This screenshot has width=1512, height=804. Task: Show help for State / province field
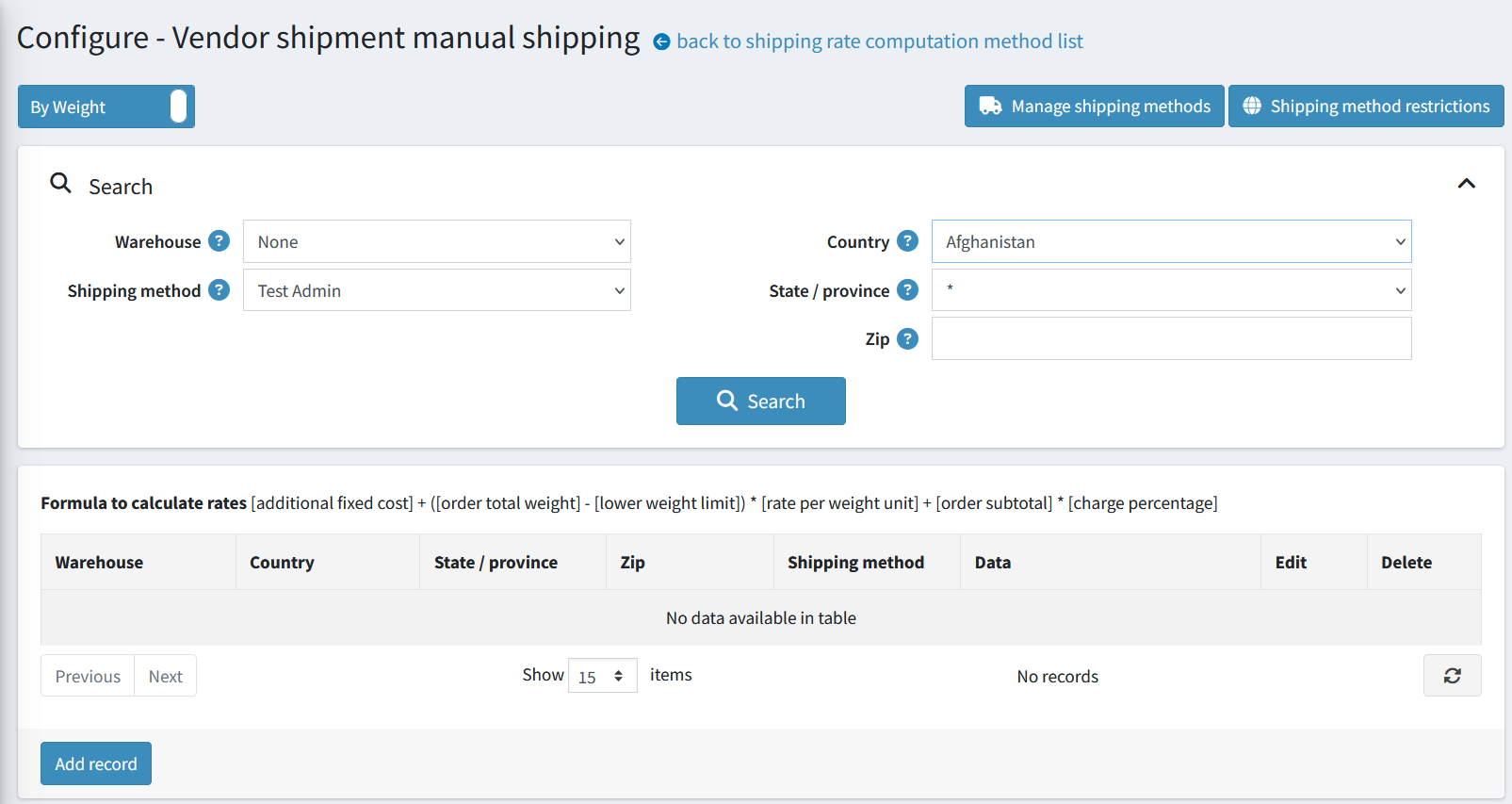907,290
